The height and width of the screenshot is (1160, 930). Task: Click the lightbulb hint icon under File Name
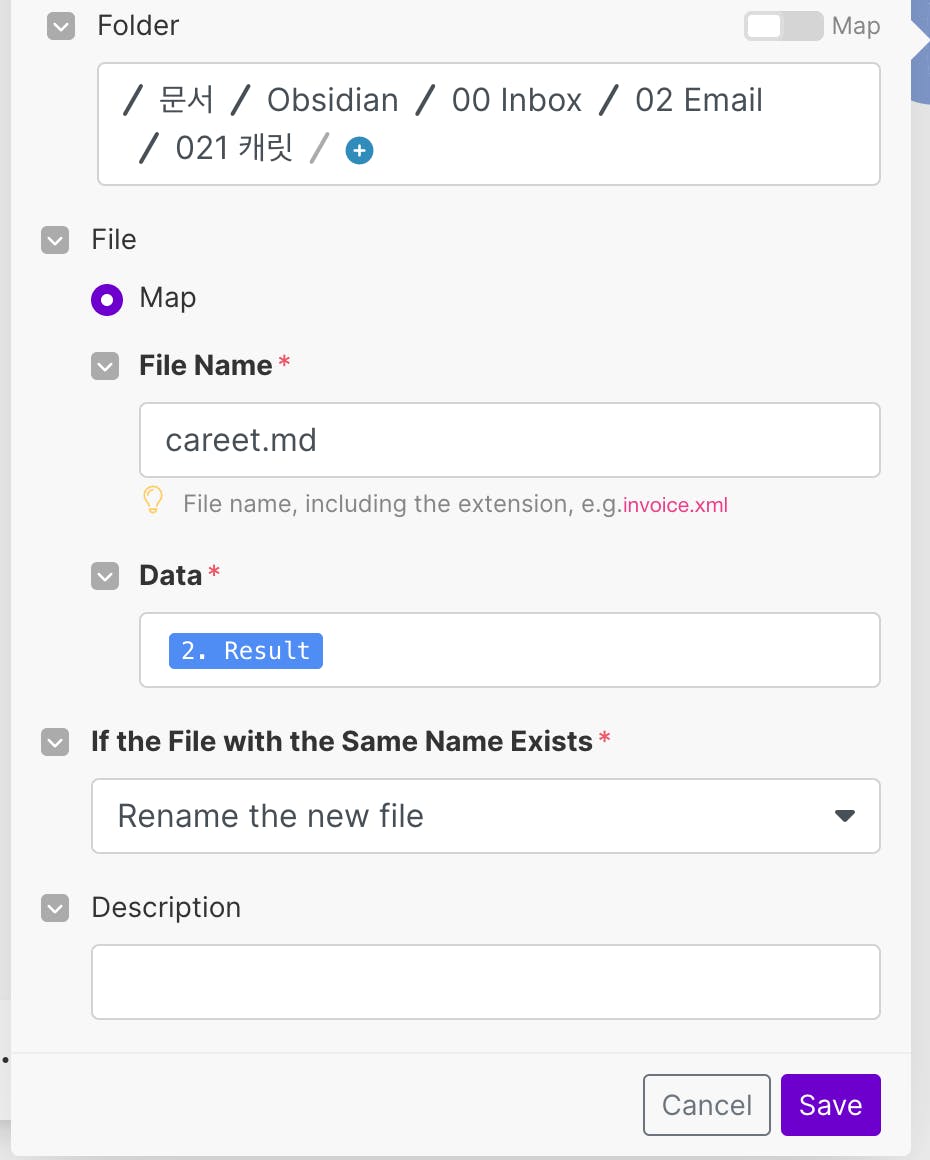click(153, 500)
